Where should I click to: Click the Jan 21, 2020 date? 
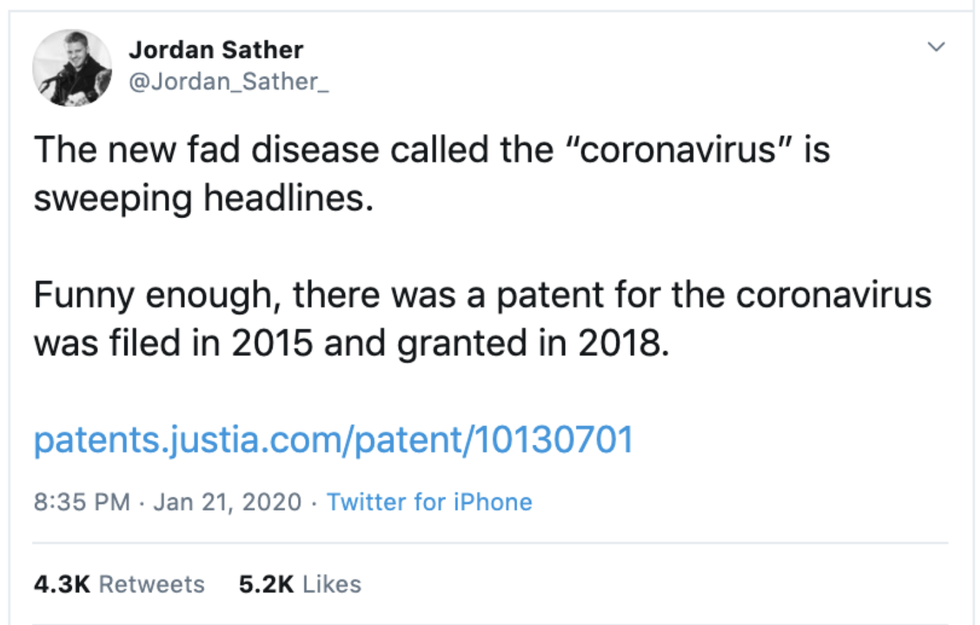tap(228, 502)
